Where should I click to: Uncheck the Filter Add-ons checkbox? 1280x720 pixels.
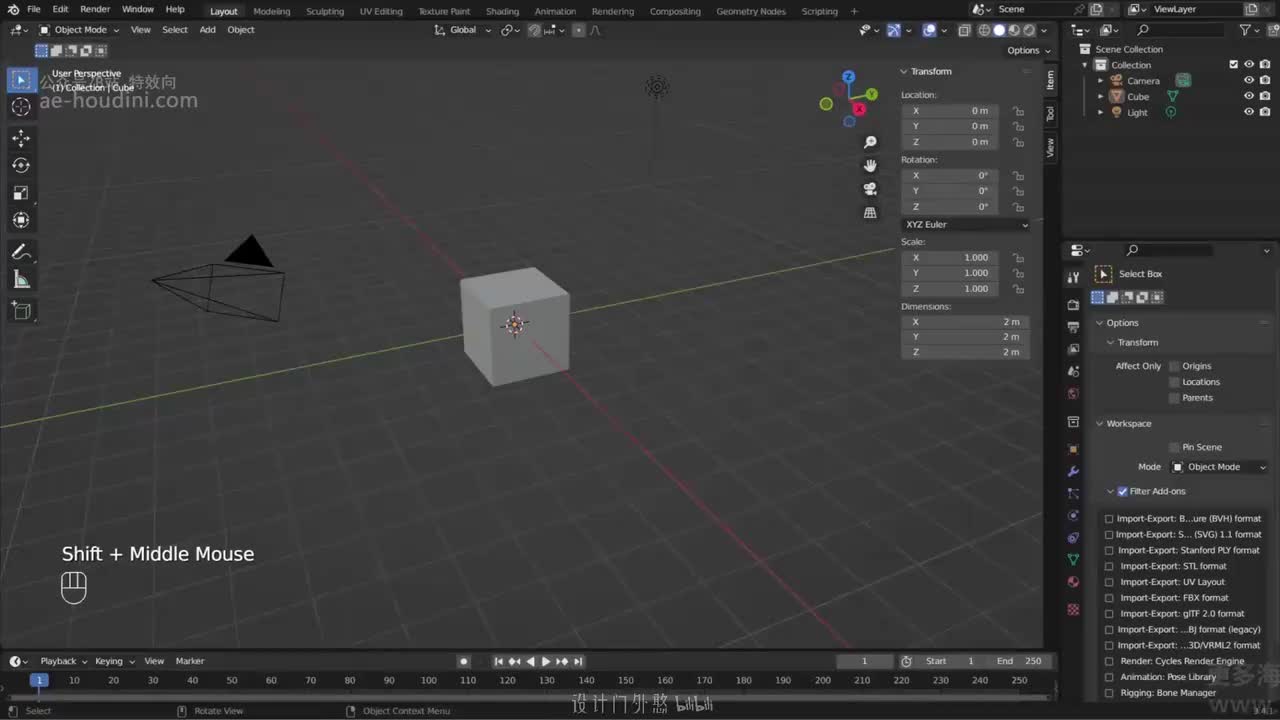coord(1123,491)
